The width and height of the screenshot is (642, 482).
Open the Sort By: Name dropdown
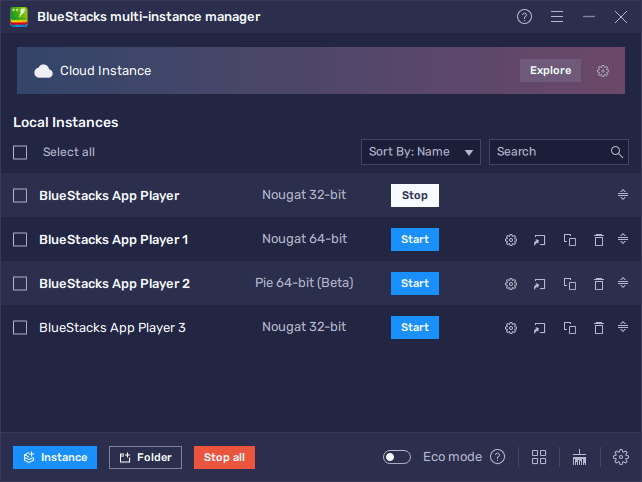(x=420, y=152)
